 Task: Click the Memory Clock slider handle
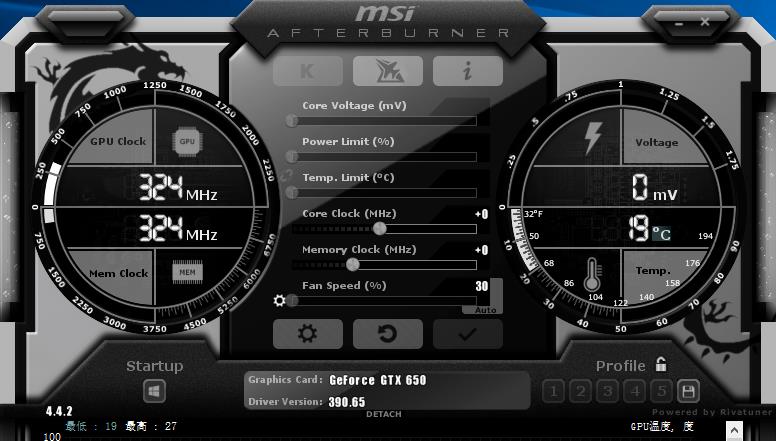352,265
